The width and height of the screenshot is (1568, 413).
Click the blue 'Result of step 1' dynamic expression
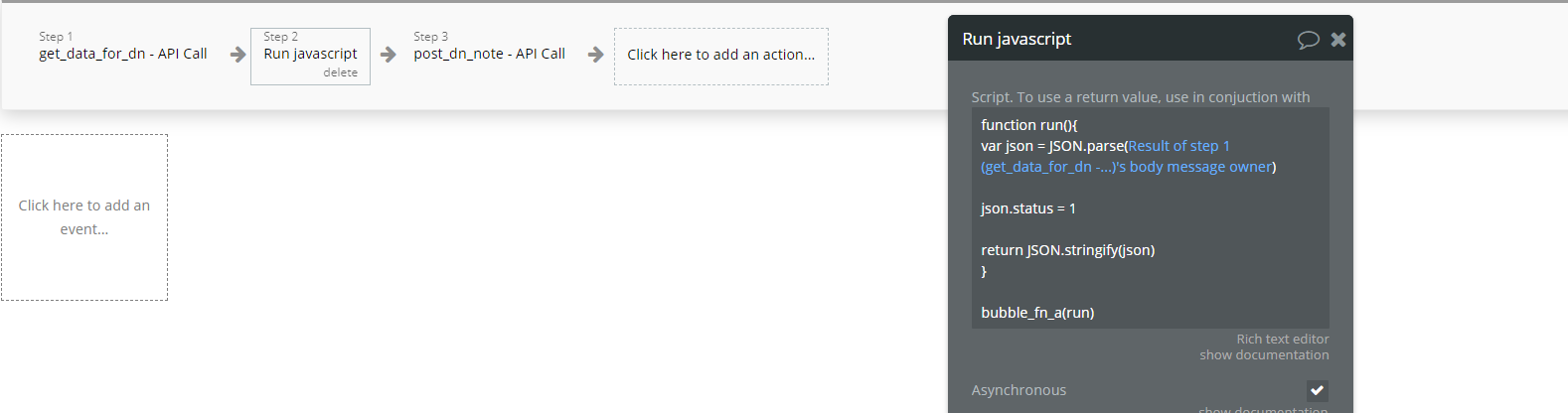[x=1178, y=146]
